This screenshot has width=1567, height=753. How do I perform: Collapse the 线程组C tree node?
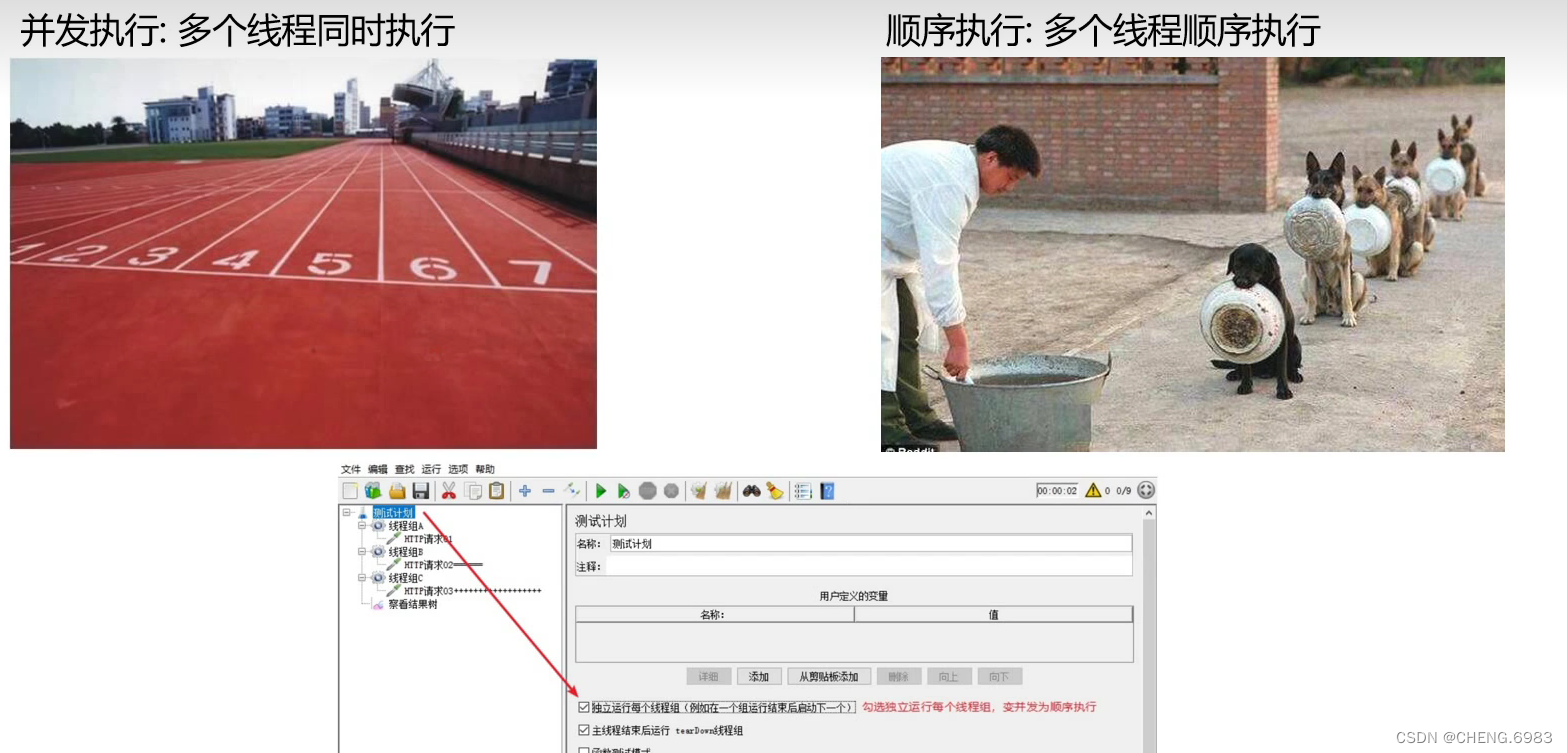click(362, 578)
